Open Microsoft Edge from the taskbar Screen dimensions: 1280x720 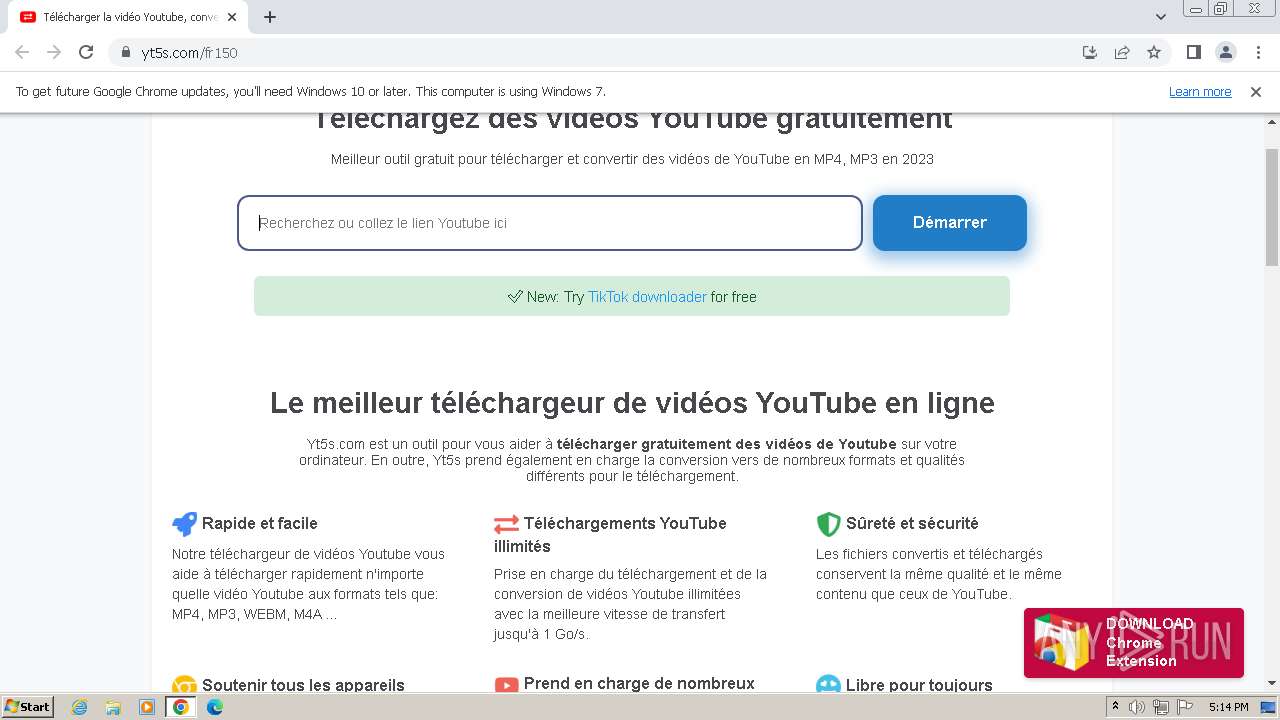(215, 707)
